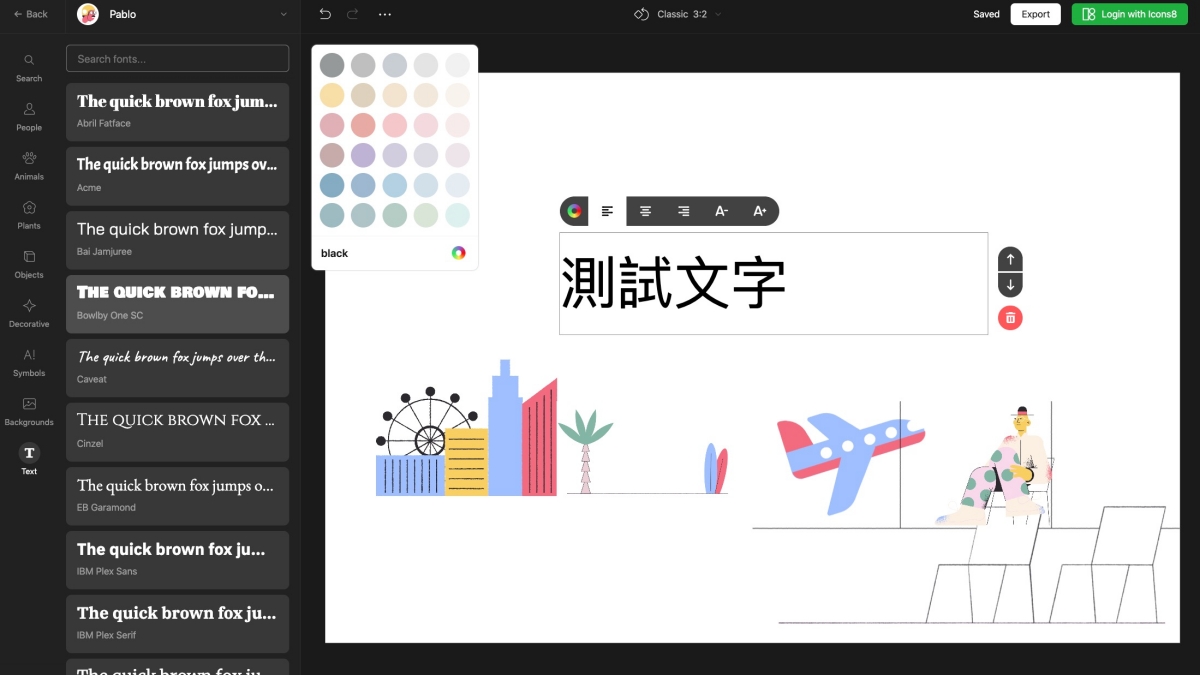Open the Animals illustrations category
1200x675 pixels.
29,166
